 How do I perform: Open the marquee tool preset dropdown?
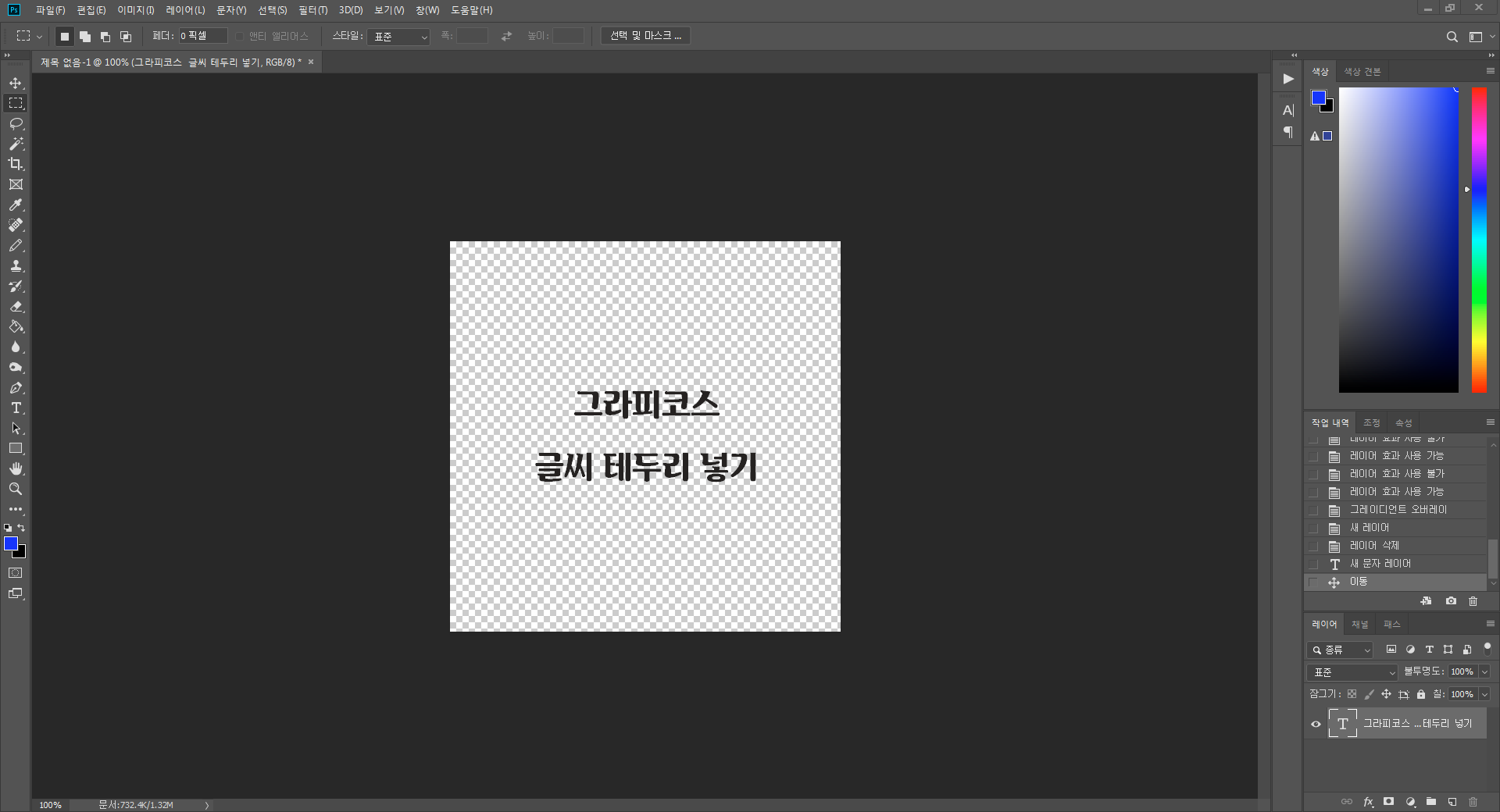(39, 37)
